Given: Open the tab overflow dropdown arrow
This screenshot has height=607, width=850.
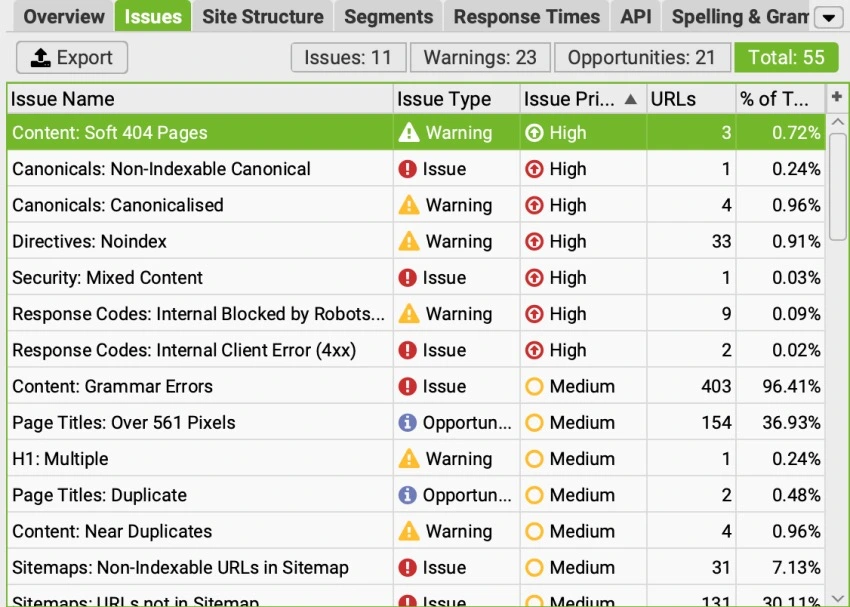Looking at the screenshot, I should [x=829, y=17].
